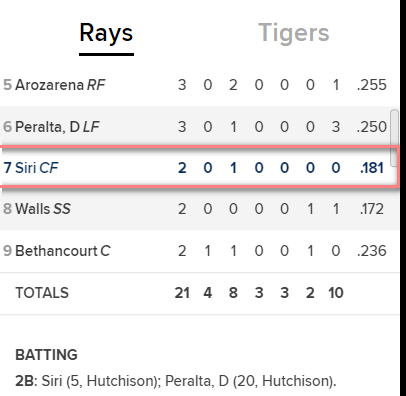Screen dimensions: 406x396
Task: Click Bethancourt's .236 batting average
Action: coord(372,251)
